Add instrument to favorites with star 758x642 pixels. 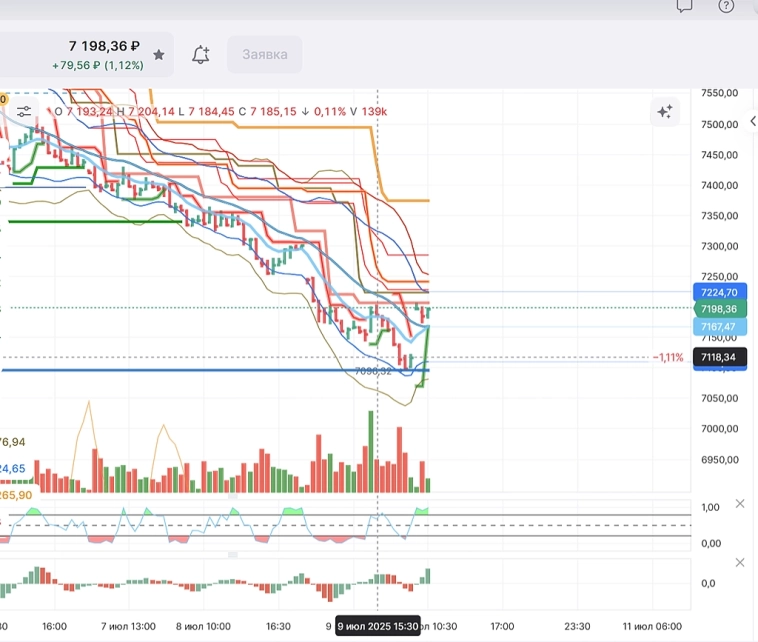[x=159, y=54]
